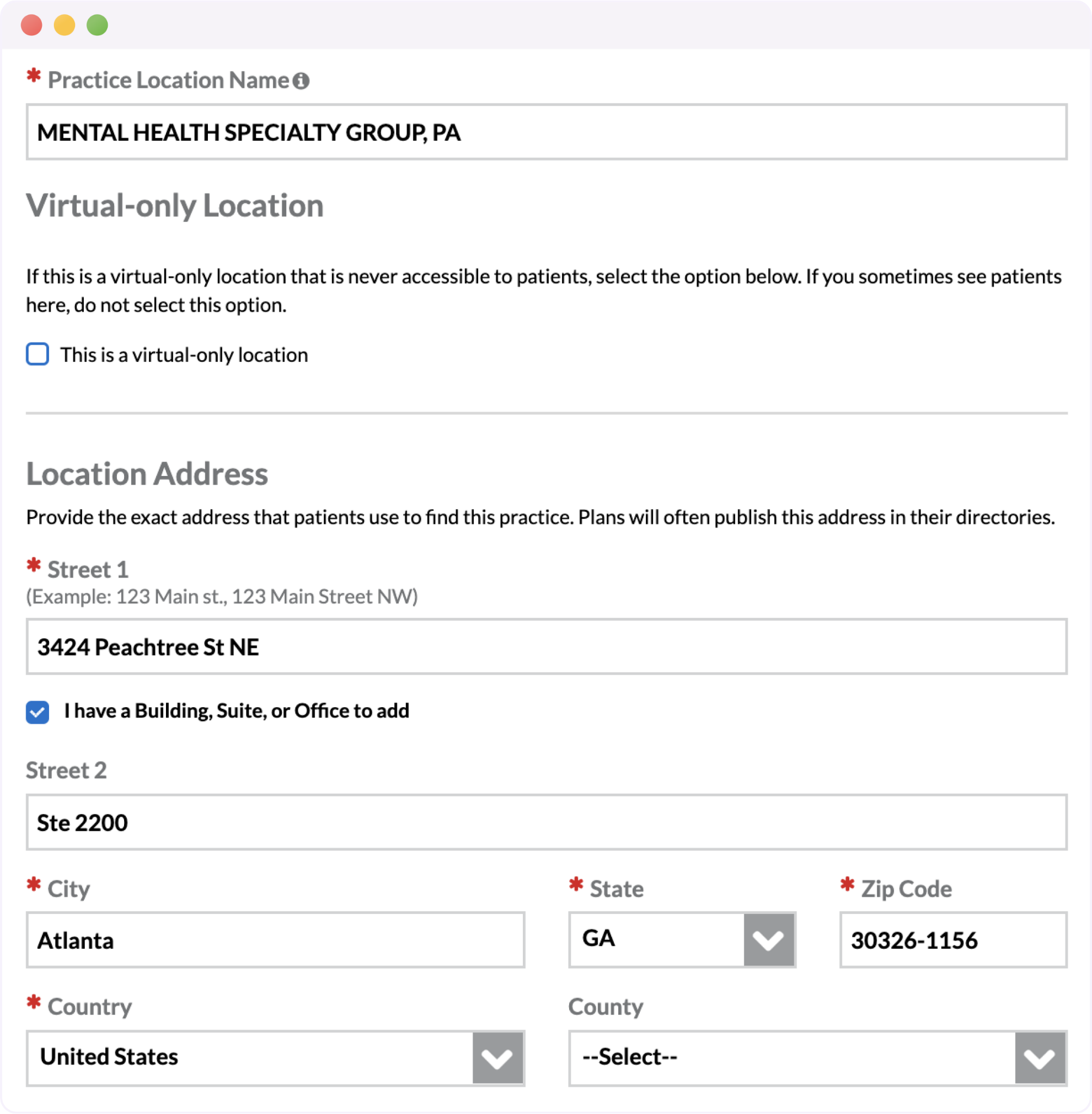Viewport: 1092px width, 1114px height.
Task: Click the Location Address heading
Action: (147, 474)
